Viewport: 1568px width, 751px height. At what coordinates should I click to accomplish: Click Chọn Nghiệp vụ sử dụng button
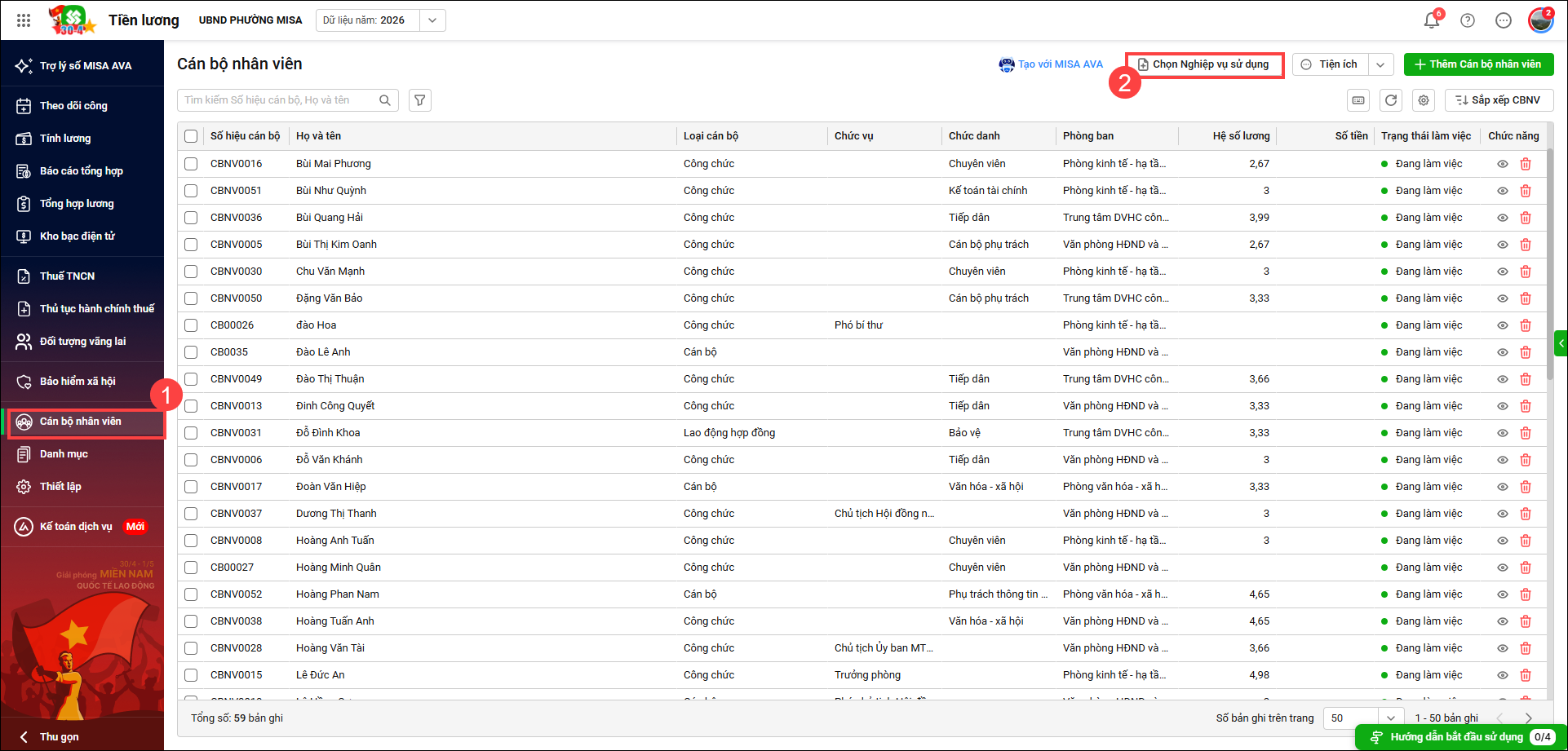[1205, 64]
